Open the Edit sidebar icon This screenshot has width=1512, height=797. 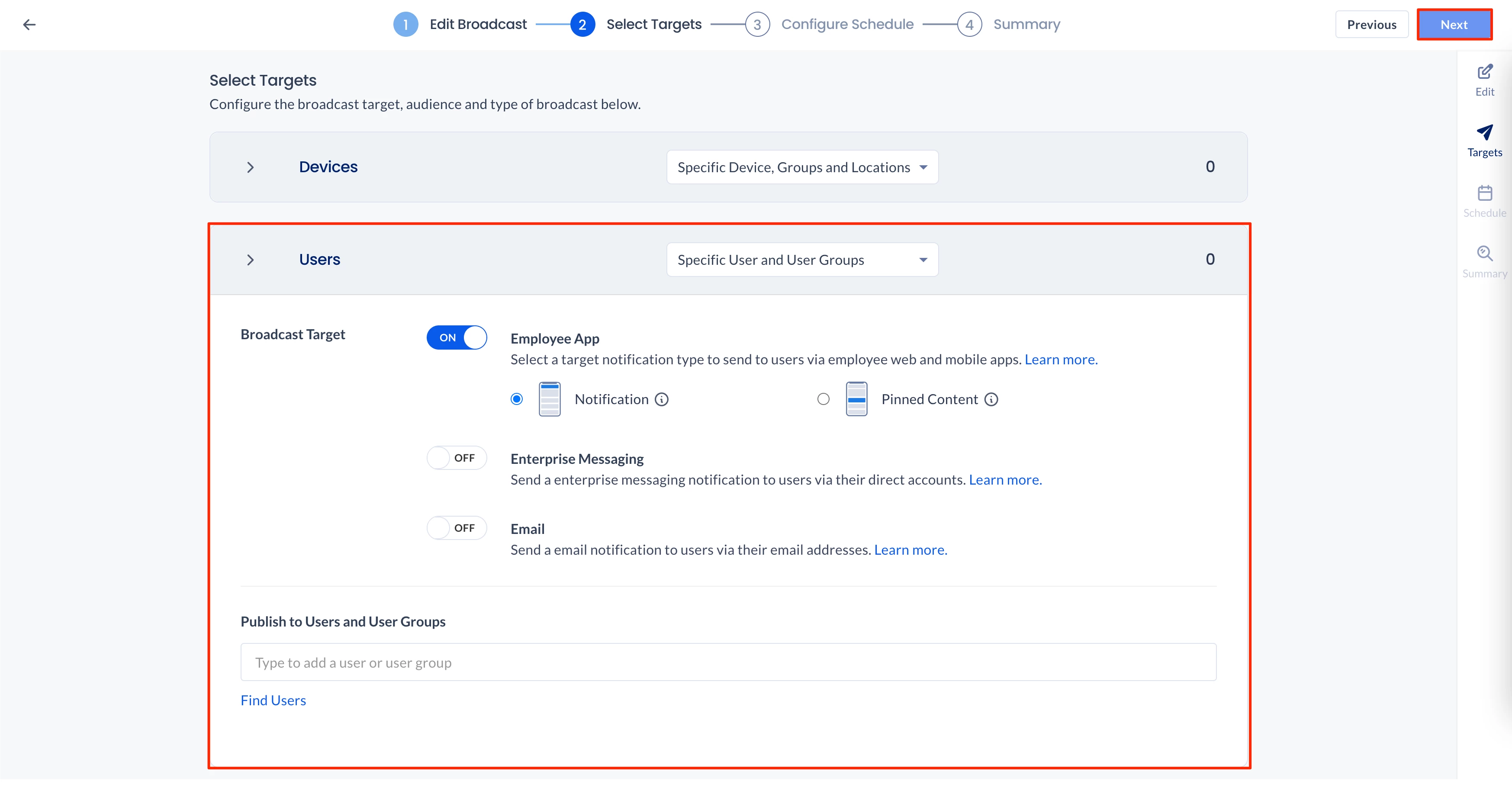(x=1484, y=72)
